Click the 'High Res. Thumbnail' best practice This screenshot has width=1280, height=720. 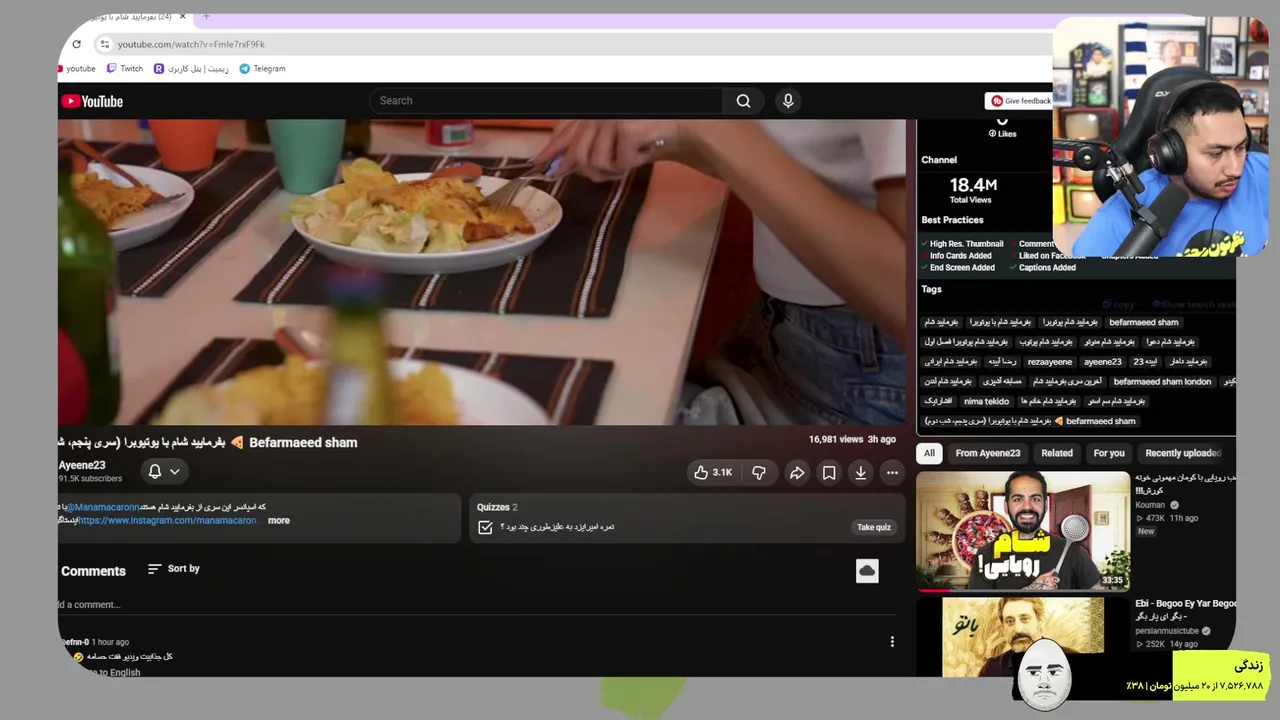[966, 244]
